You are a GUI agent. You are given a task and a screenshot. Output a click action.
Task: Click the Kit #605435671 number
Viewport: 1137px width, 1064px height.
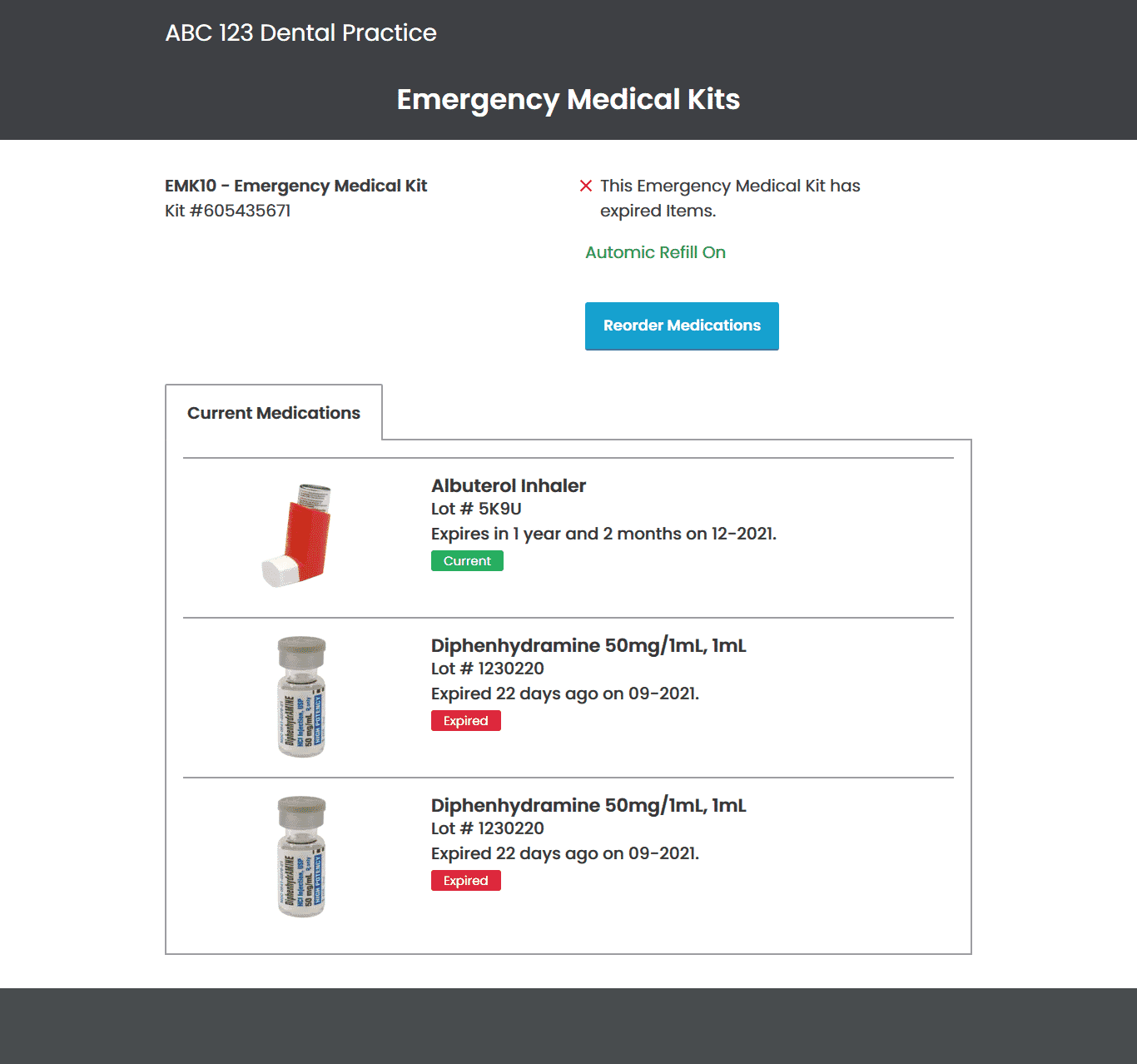tap(228, 211)
